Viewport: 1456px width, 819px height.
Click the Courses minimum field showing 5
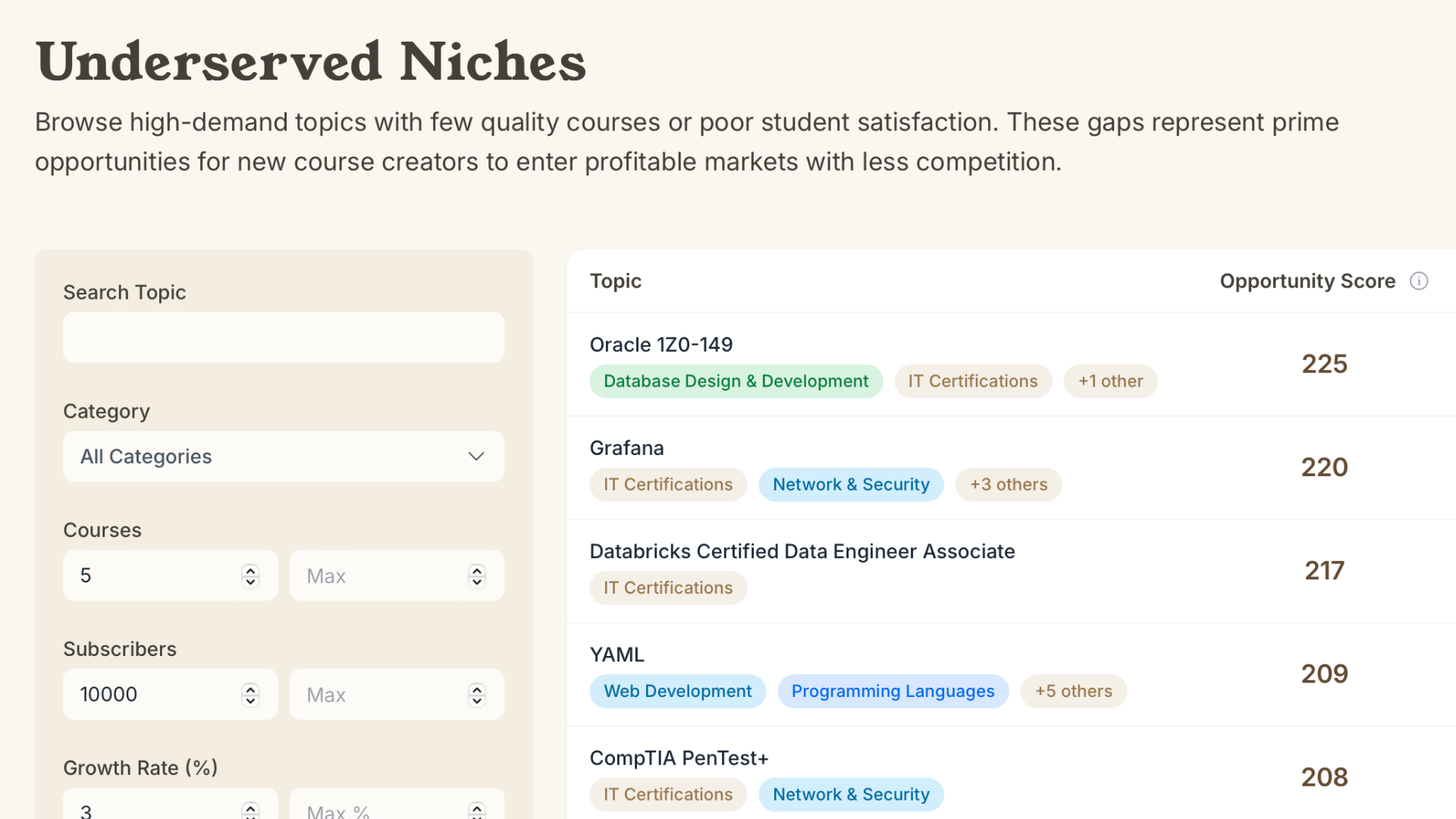point(170,576)
